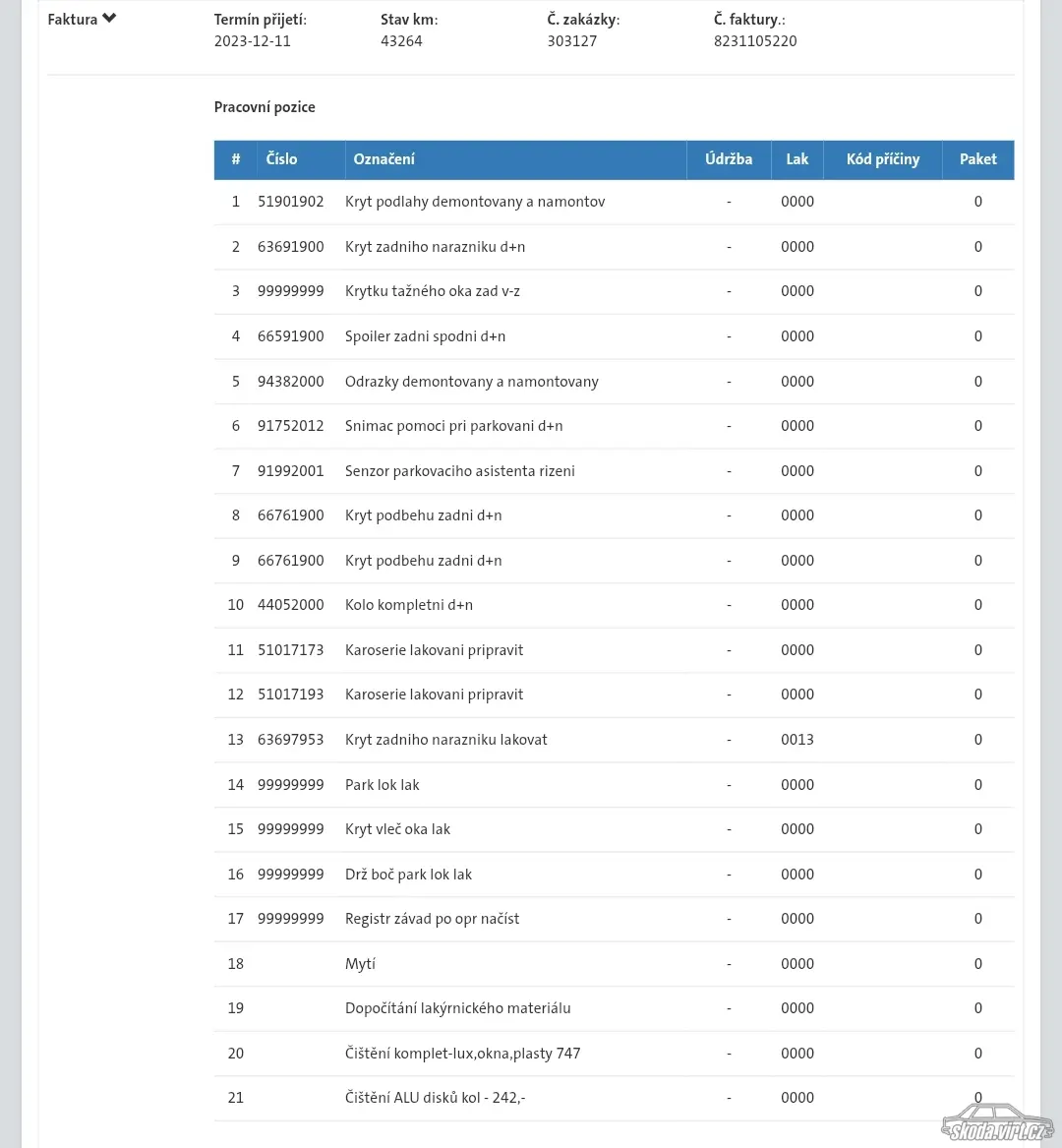The height and width of the screenshot is (1148, 1062).
Task: Select the Mytí row
Action: 614,963
